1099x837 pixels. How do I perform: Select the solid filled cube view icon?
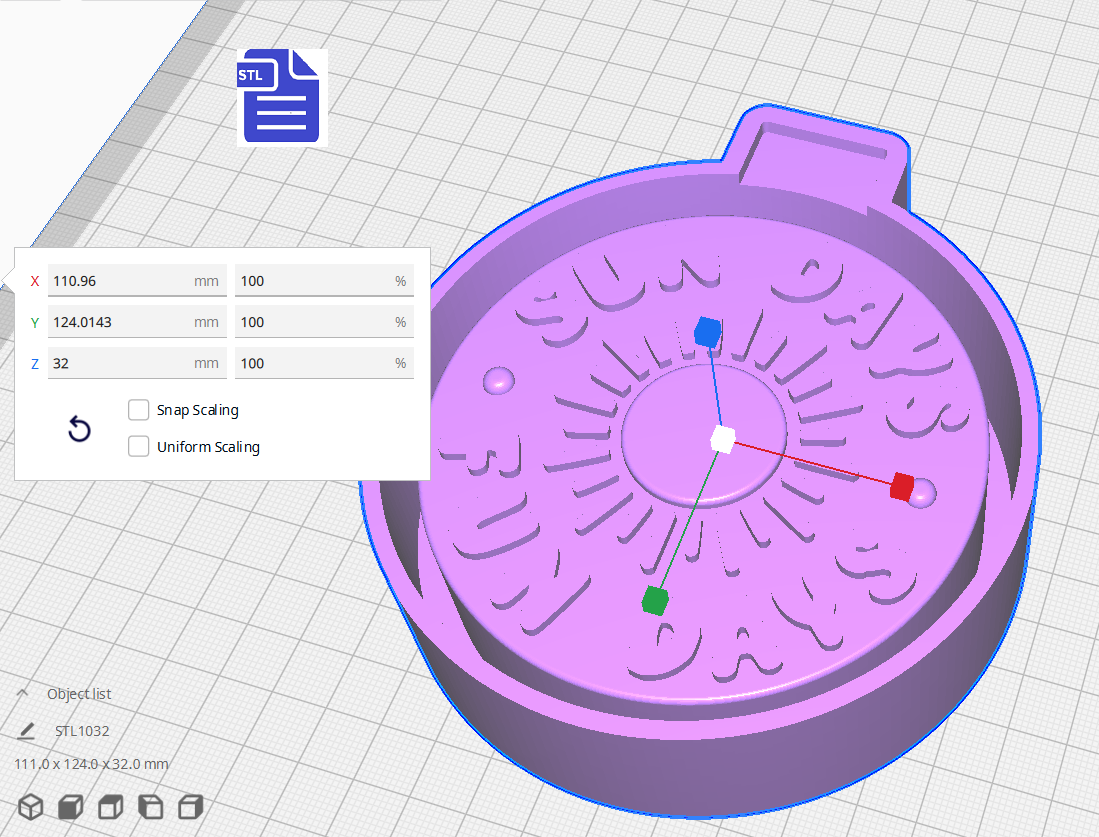click(x=69, y=806)
